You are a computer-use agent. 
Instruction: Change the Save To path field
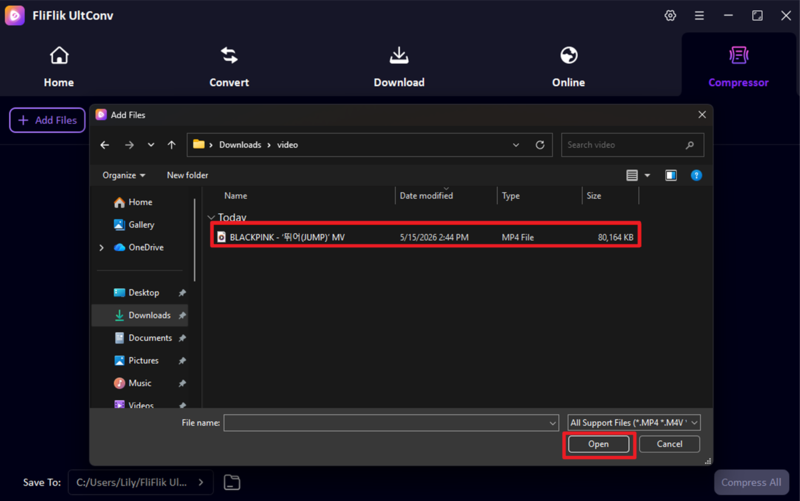[140, 483]
